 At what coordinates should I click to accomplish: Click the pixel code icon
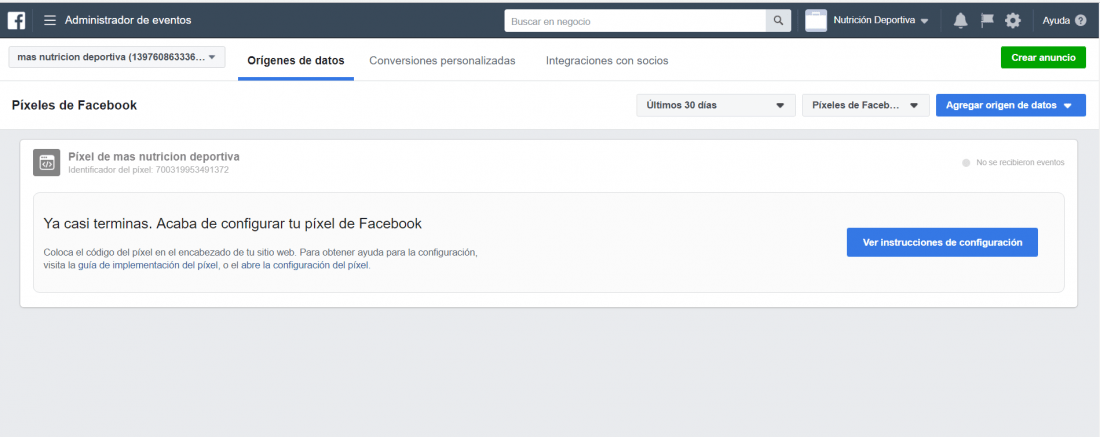click(46, 163)
